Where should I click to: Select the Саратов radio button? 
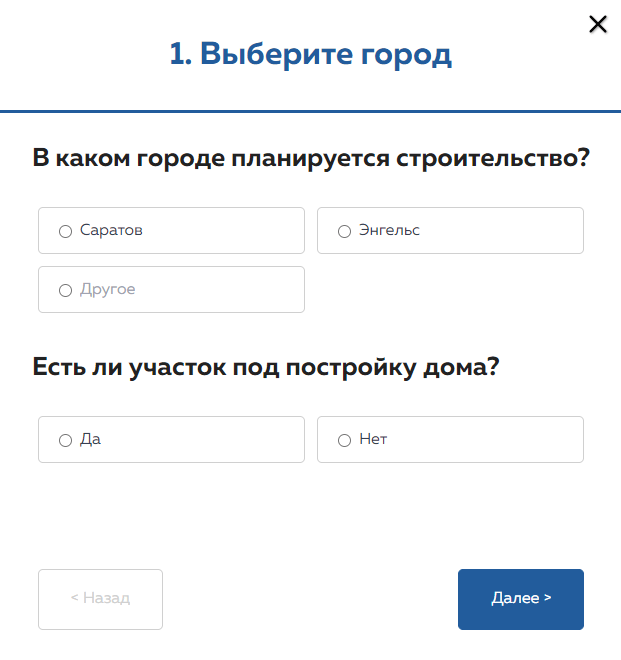(x=65, y=231)
